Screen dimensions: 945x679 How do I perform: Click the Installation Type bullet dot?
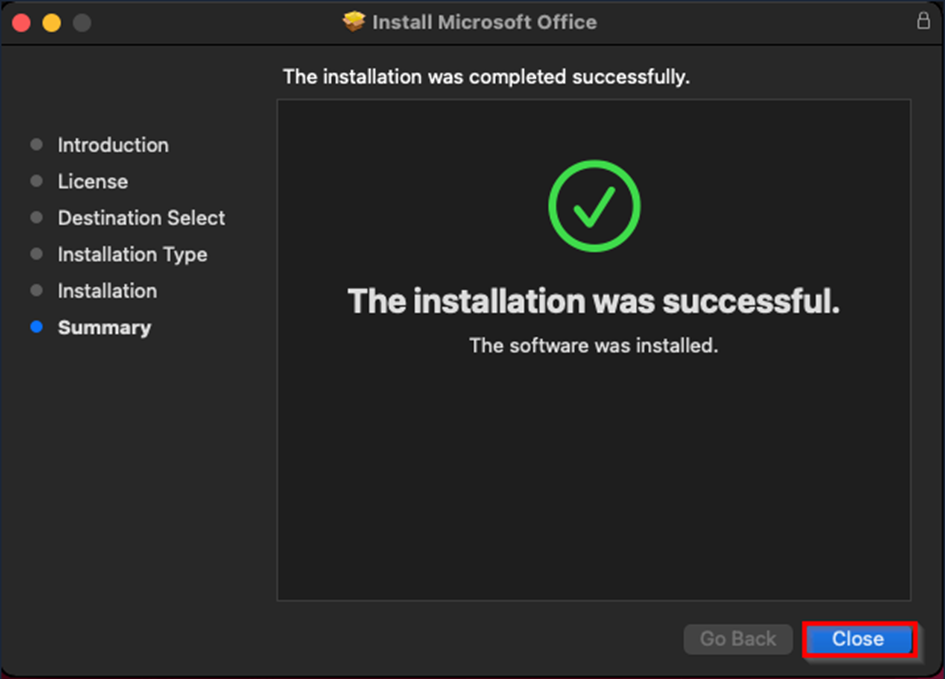(x=37, y=254)
